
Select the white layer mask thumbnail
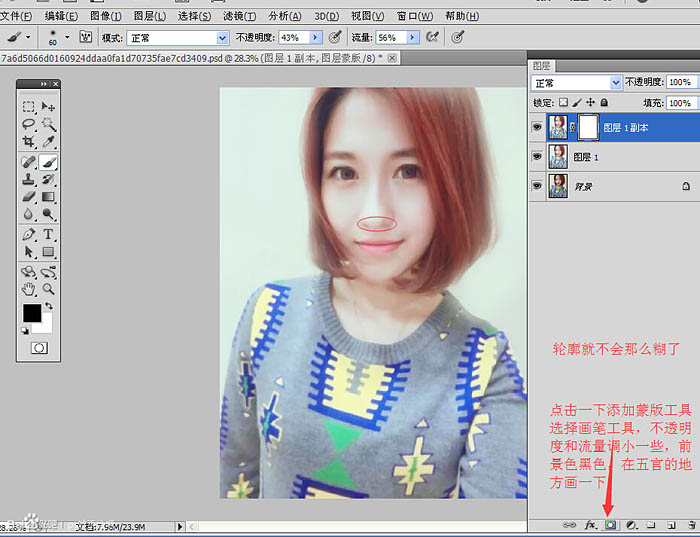click(588, 127)
